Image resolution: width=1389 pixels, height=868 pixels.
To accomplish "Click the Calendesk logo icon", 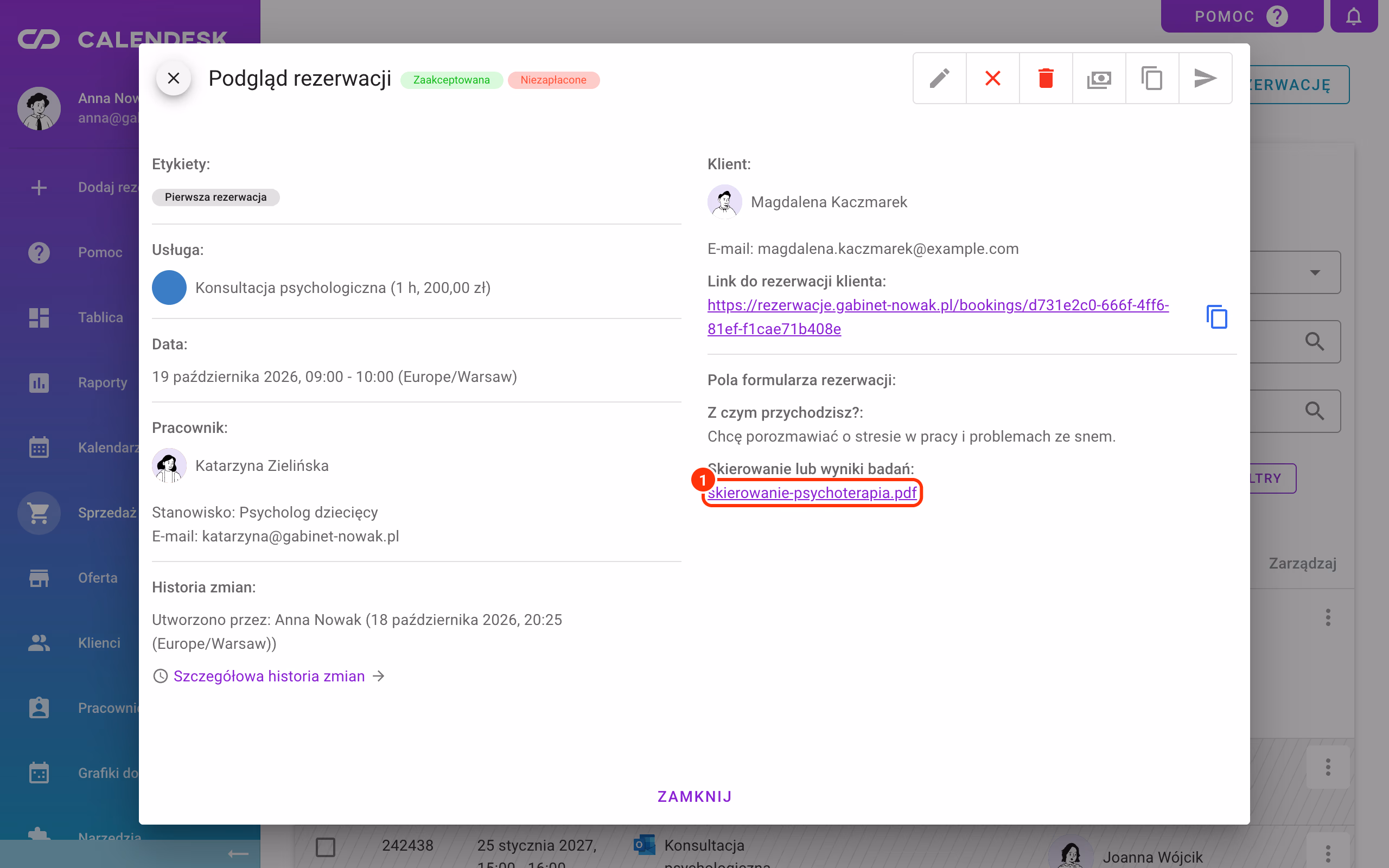I will [39, 39].
